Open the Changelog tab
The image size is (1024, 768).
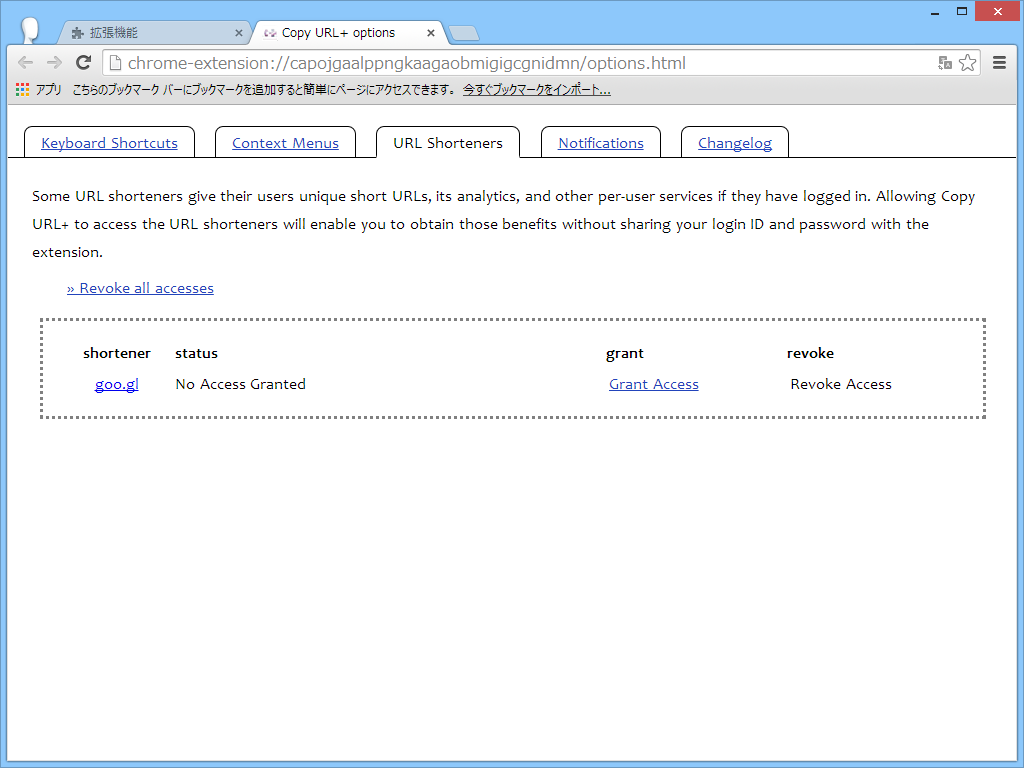pyautogui.click(x=735, y=143)
